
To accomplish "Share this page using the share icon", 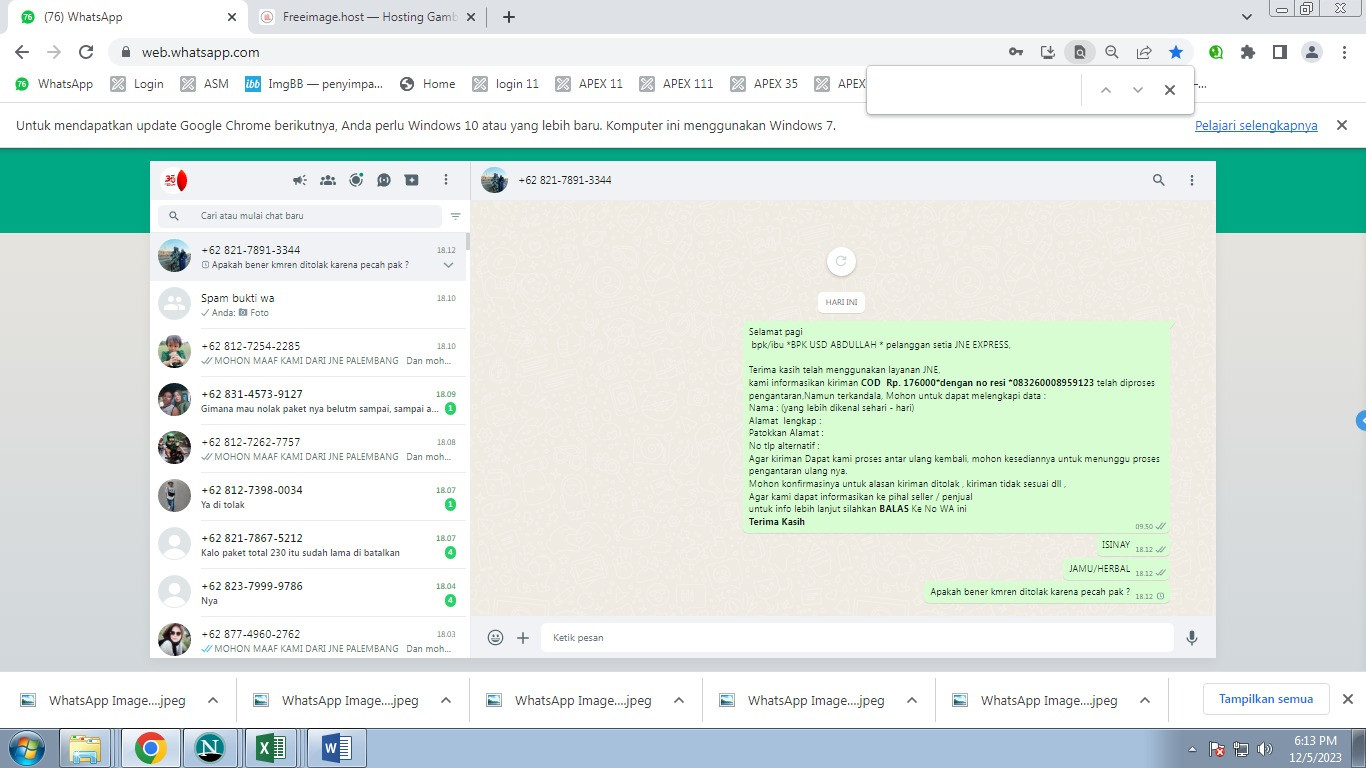I will coord(1144,52).
